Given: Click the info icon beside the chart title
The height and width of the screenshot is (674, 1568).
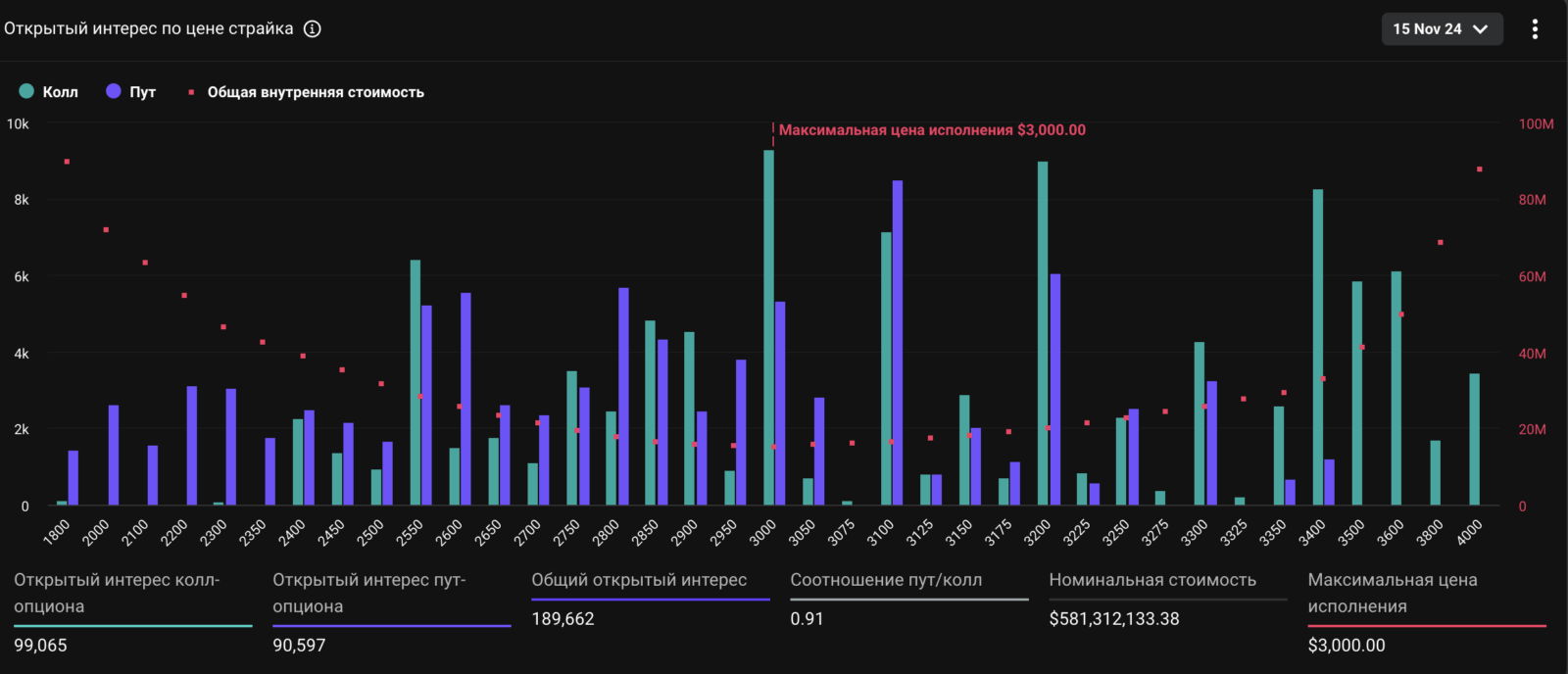Looking at the screenshot, I should 312,28.
